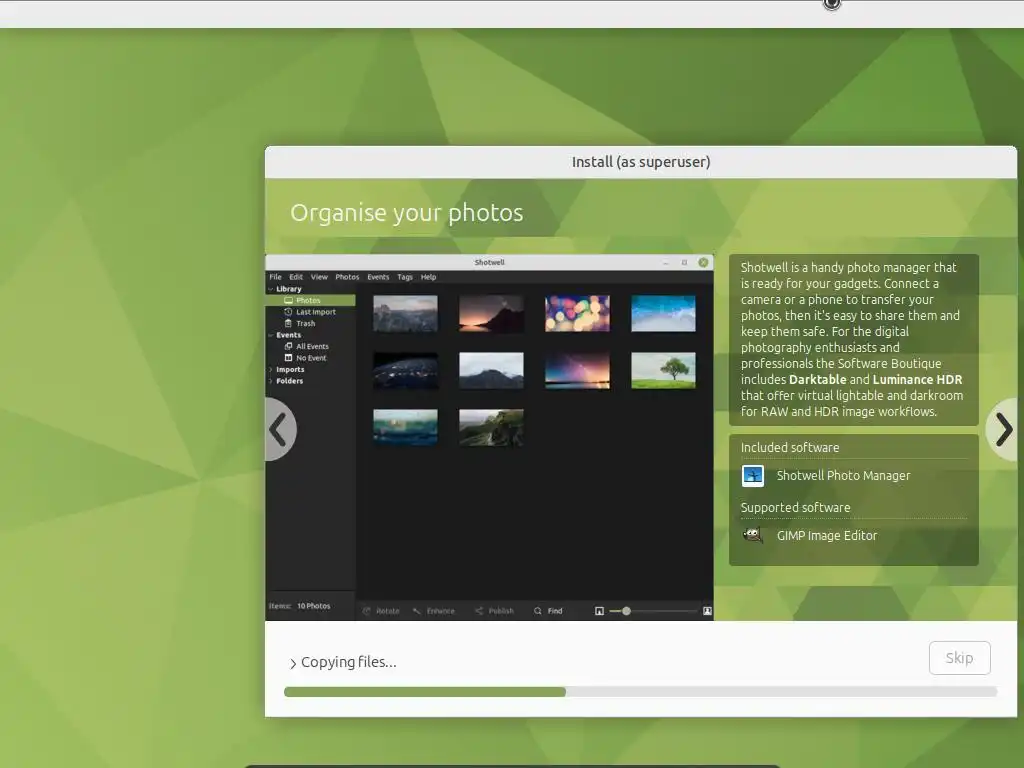Open Help menu in Shotwell preview

pos(428,277)
